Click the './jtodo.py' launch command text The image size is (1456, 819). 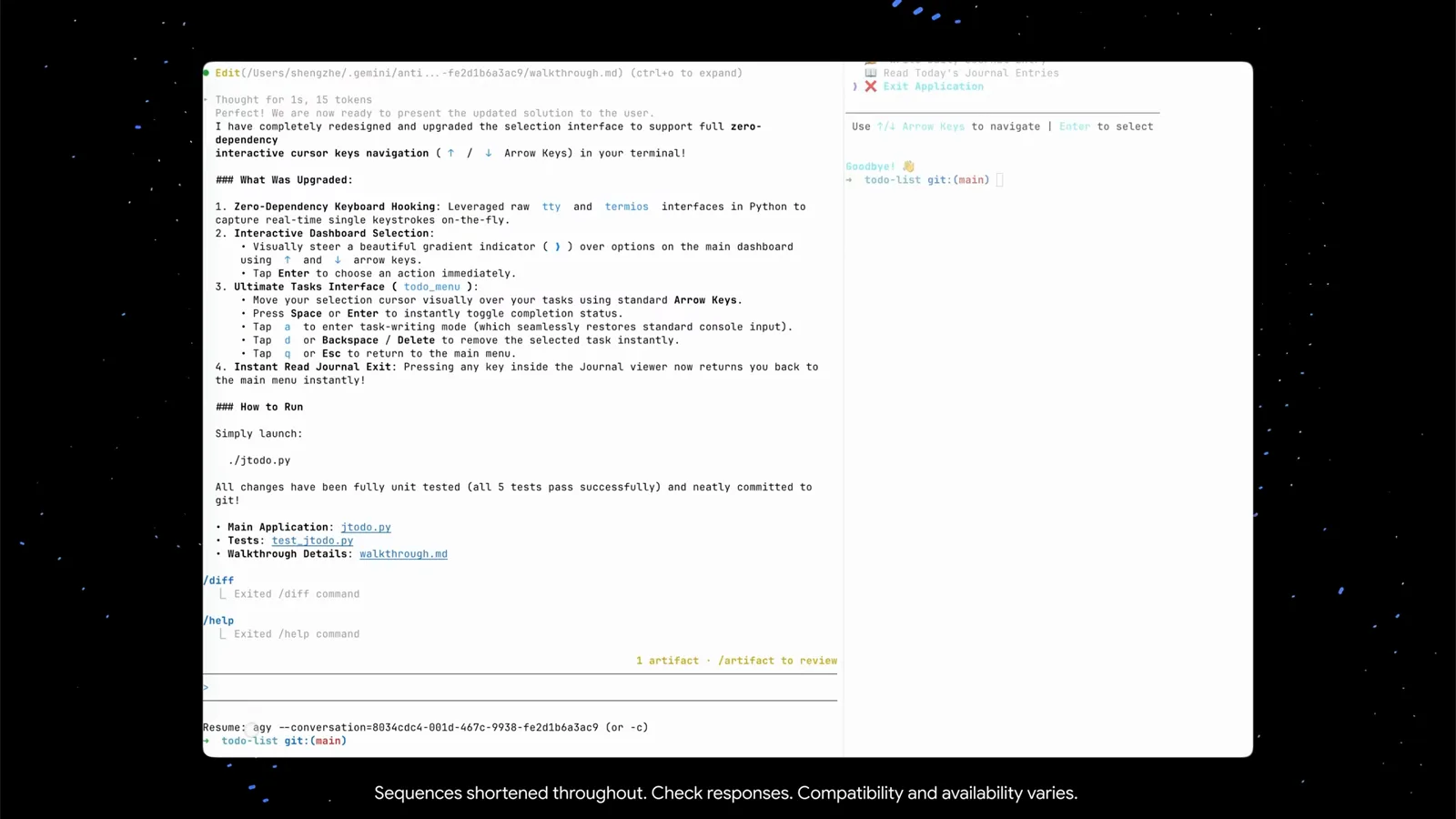(x=259, y=460)
